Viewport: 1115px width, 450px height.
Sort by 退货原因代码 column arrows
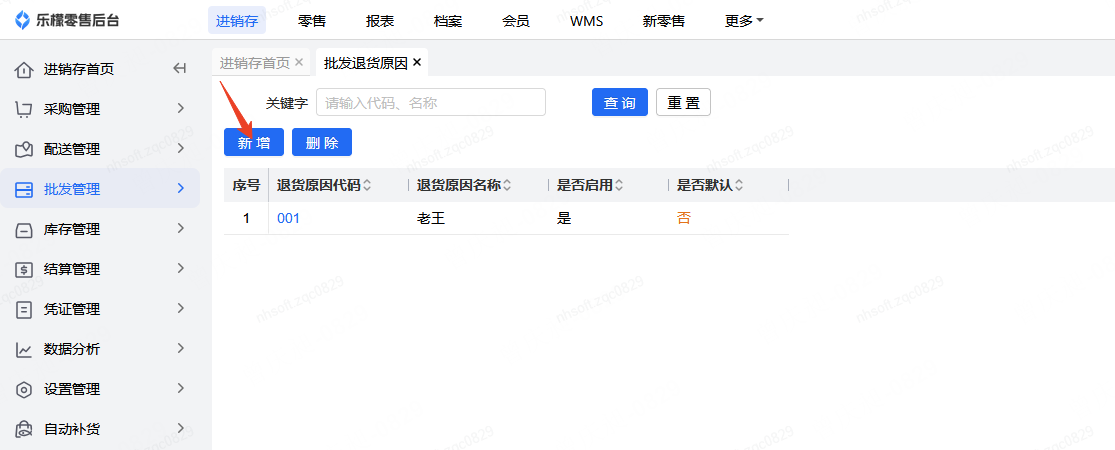(x=367, y=186)
